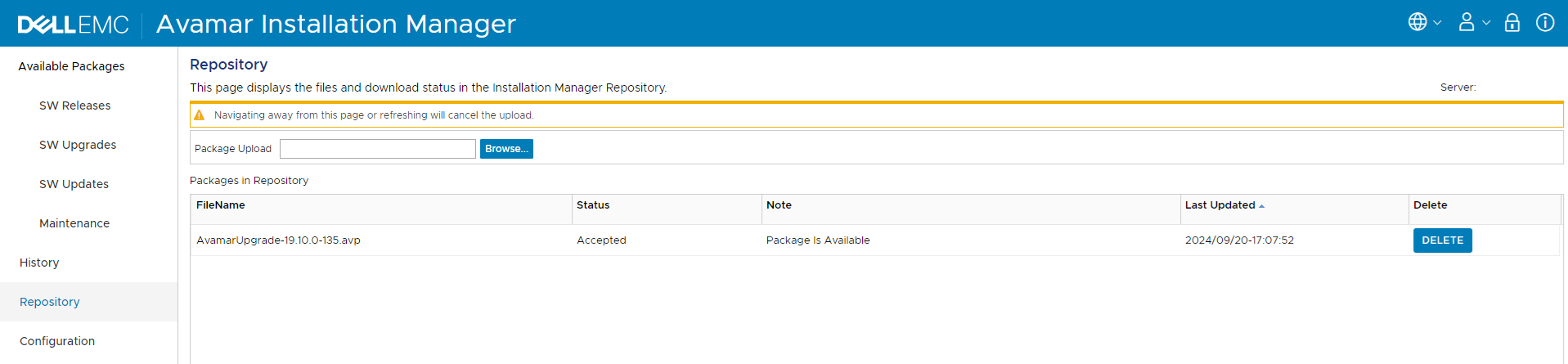Image resolution: width=1568 pixels, height=364 pixels.
Task: Open the info icon in header
Action: [1545, 22]
